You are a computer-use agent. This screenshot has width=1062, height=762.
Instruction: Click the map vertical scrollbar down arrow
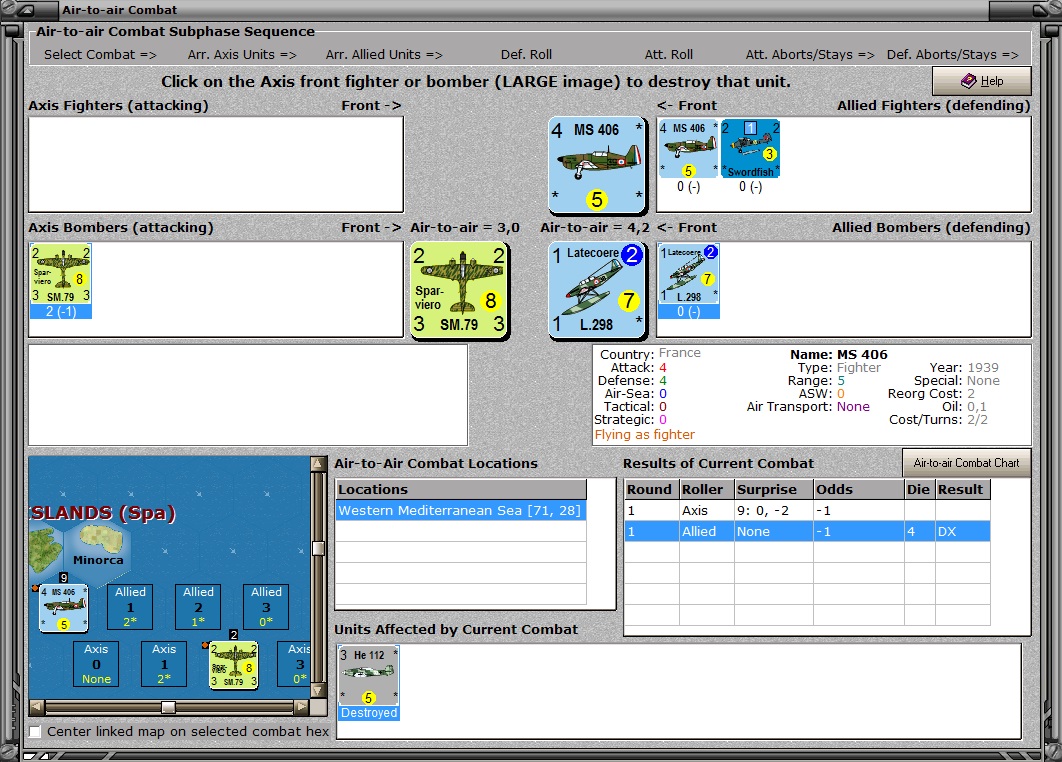pos(318,692)
